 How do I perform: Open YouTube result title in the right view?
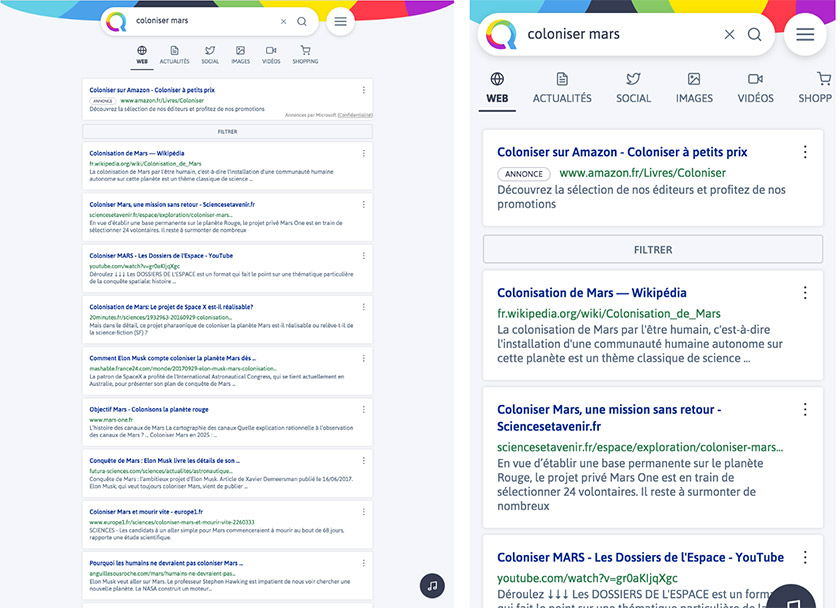coord(640,558)
